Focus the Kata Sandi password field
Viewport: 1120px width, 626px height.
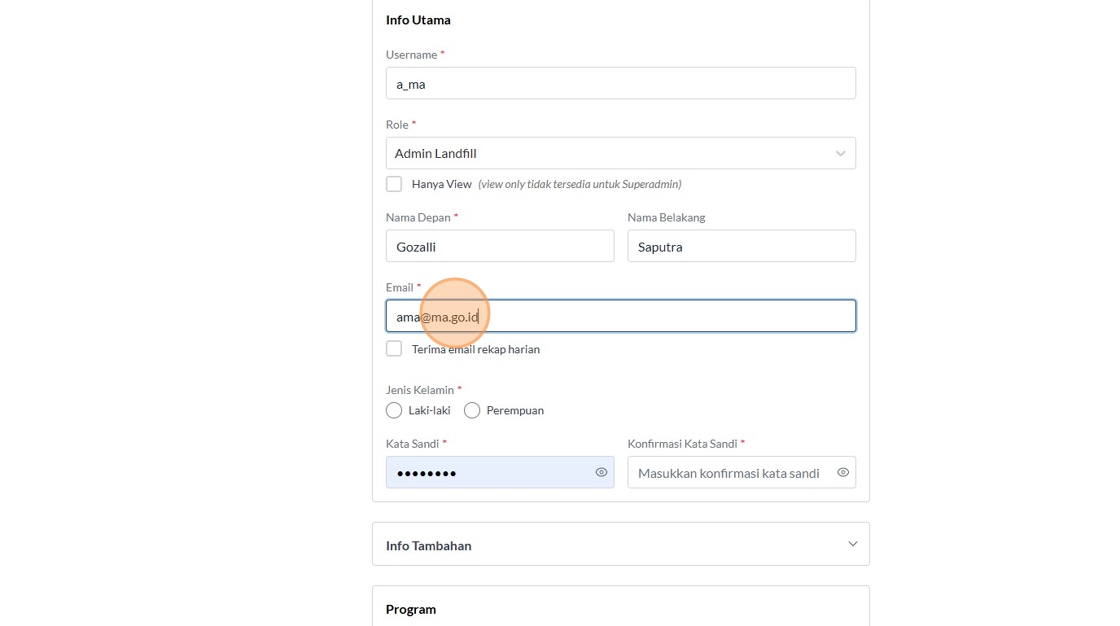tap(490, 472)
